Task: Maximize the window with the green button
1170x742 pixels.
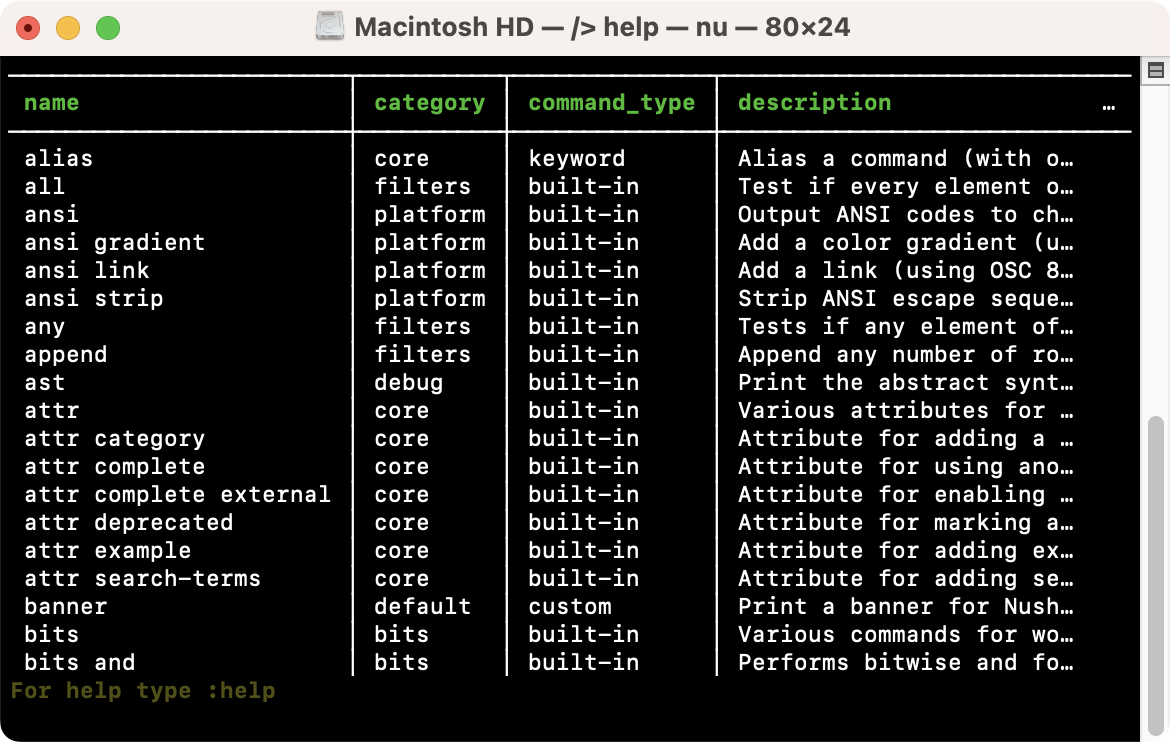Action: 108,28
